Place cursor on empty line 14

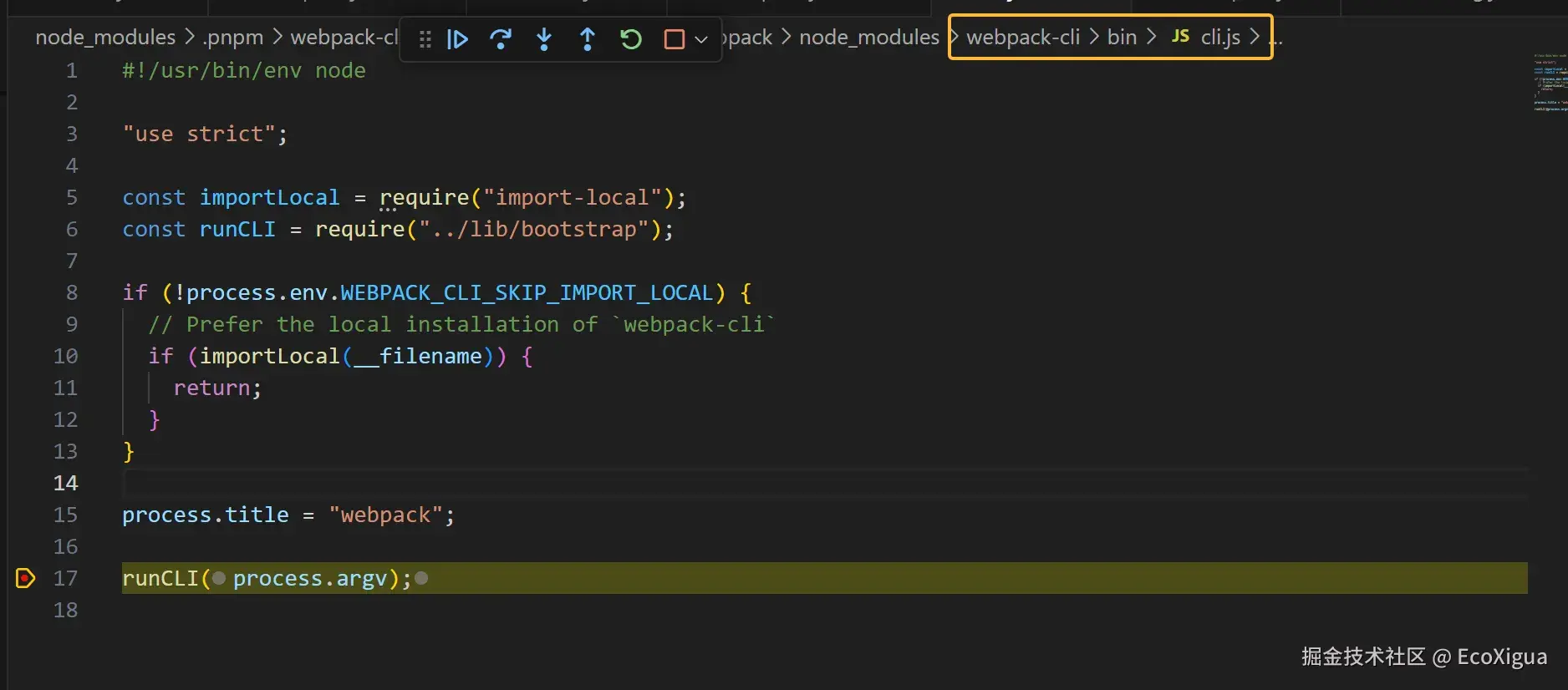coord(824,483)
